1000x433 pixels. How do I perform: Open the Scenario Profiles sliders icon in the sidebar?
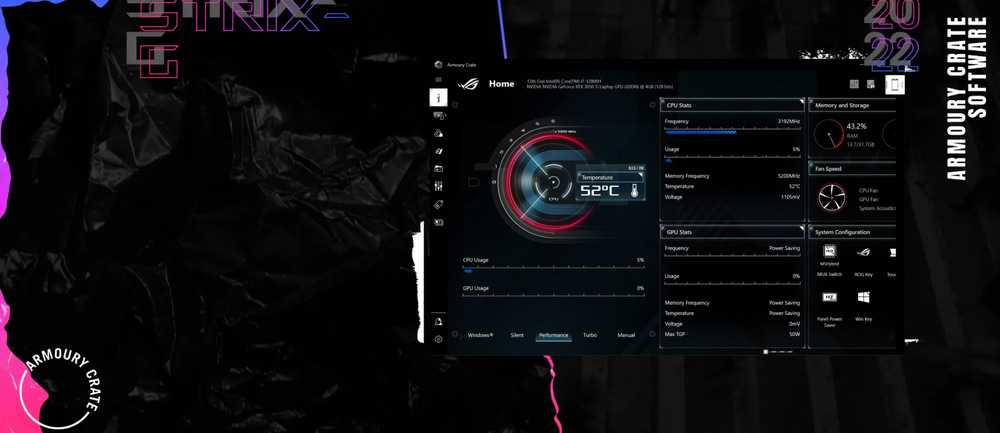(x=438, y=186)
